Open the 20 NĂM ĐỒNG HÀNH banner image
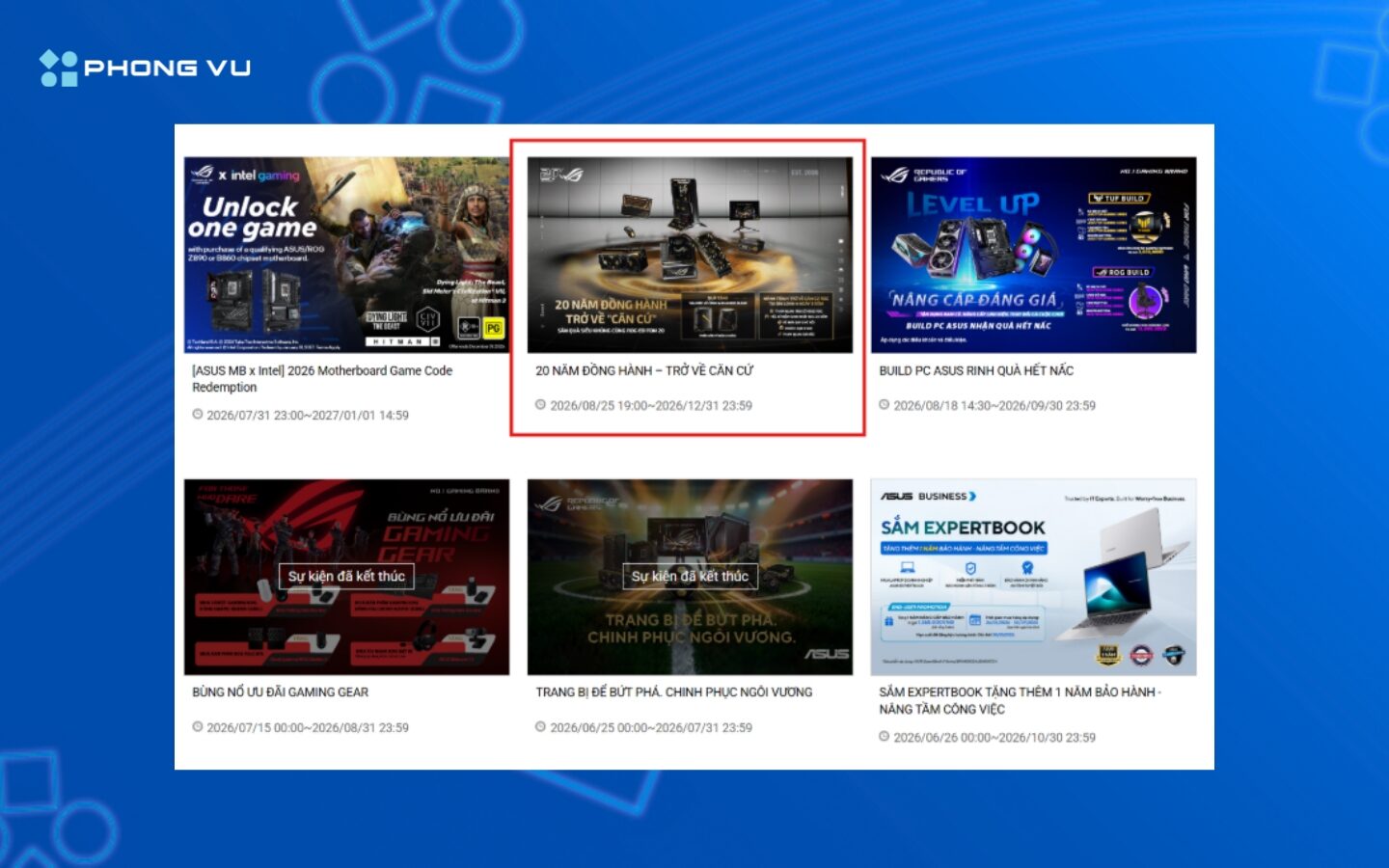Image resolution: width=1389 pixels, height=868 pixels. (x=690, y=255)
